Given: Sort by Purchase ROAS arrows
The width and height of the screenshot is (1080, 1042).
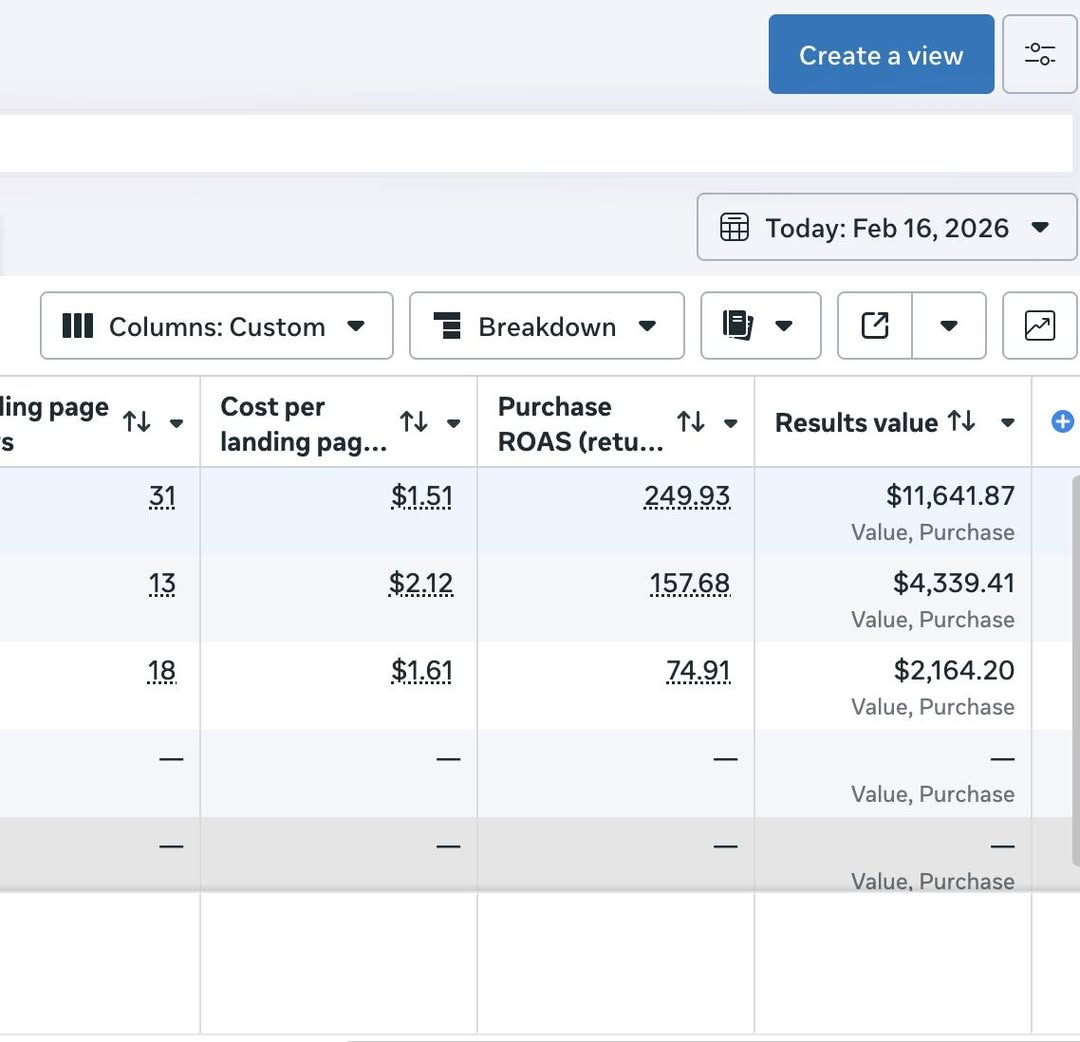Looking at the screenshot, I should [x=691, y=422].
